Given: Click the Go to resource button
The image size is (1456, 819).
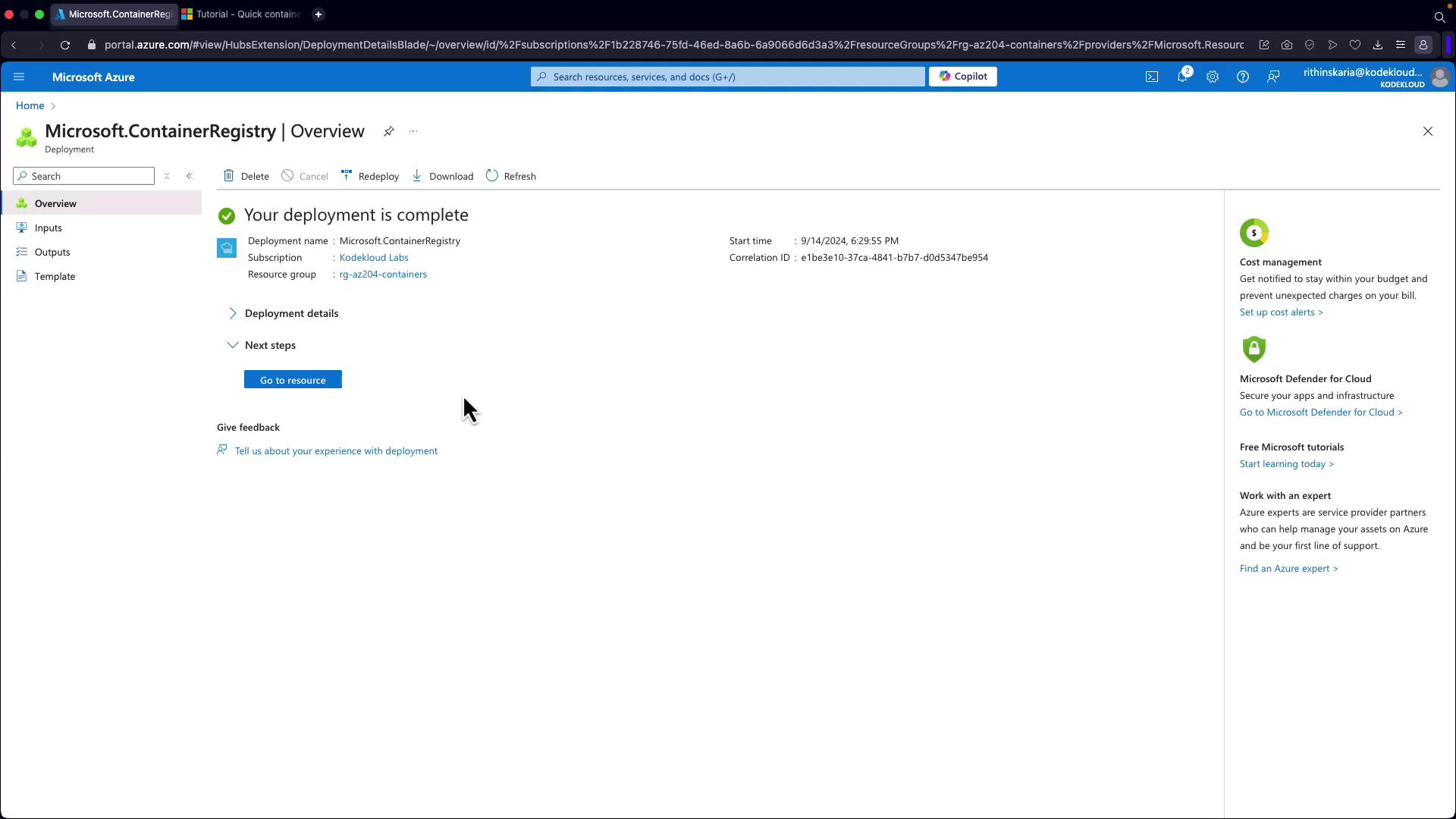Looking at the screenshot, I should tap(293, 380).
